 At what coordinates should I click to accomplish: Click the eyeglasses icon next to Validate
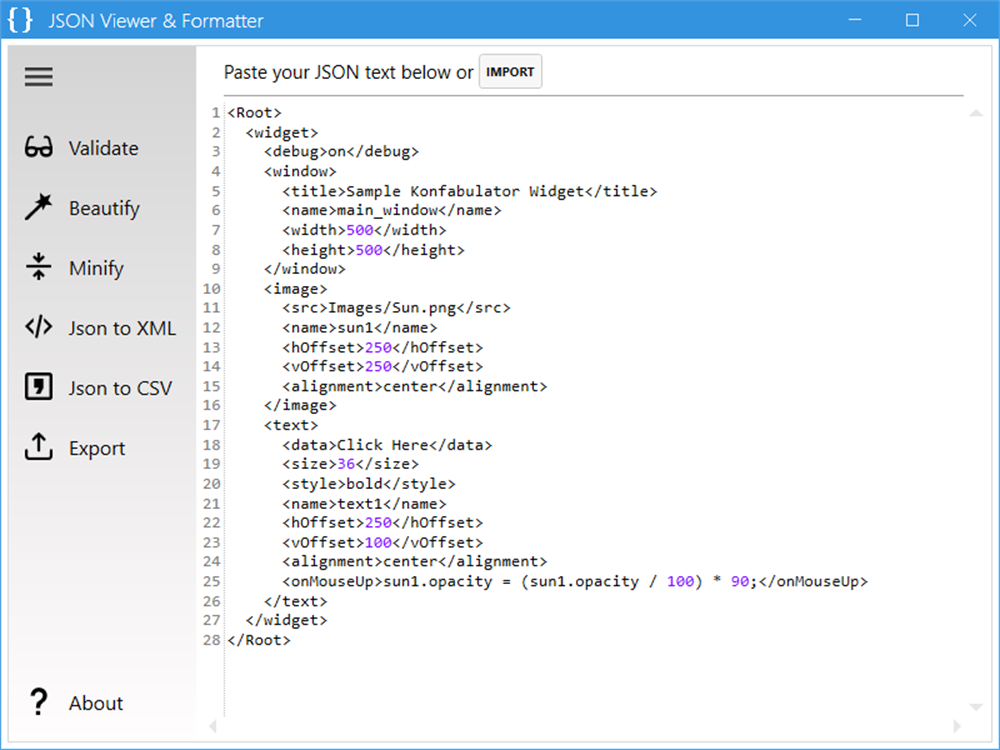pyautogui.click(x=38, y=147)
